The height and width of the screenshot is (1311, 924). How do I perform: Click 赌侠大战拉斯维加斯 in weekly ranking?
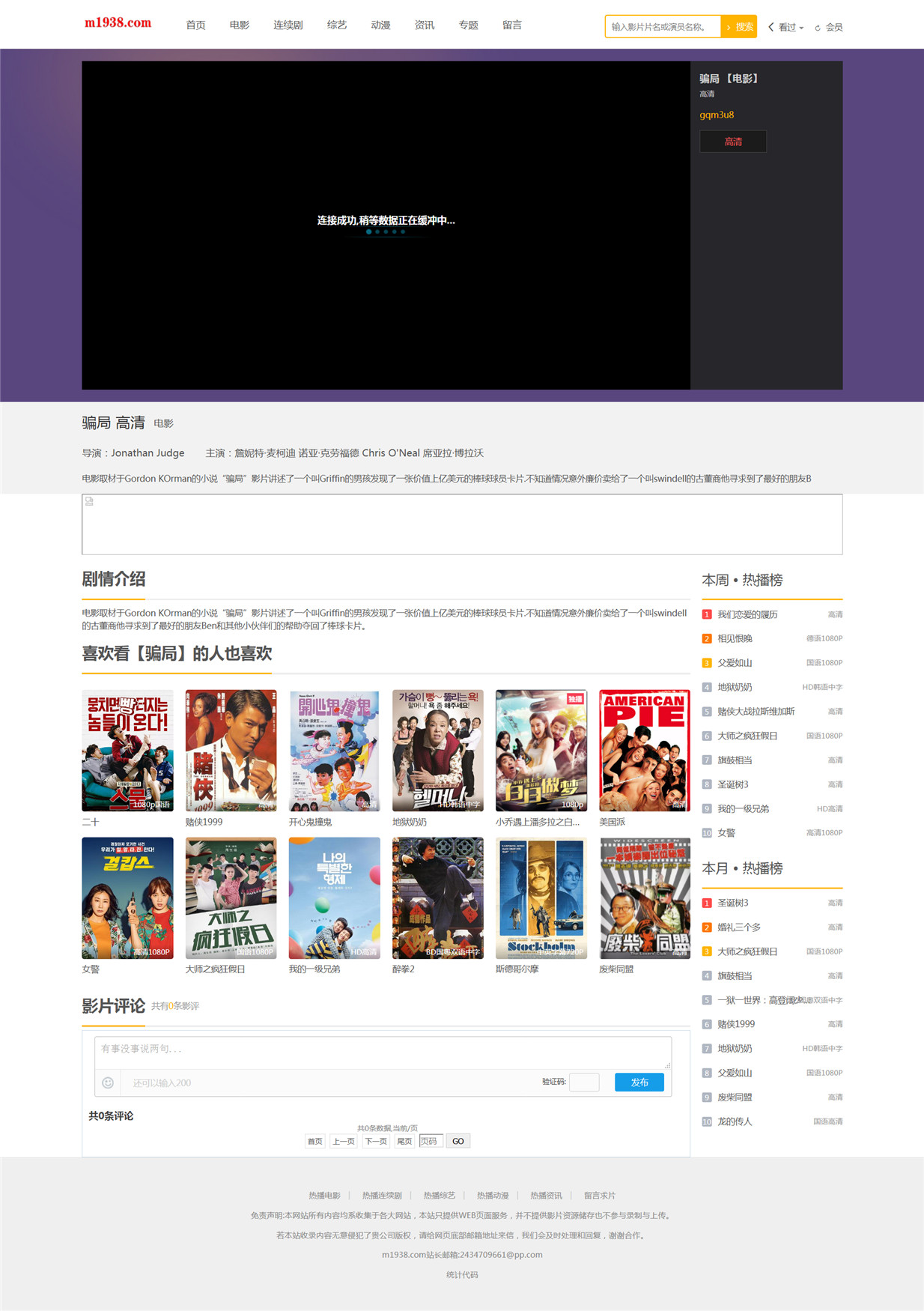tap(756, 712)
